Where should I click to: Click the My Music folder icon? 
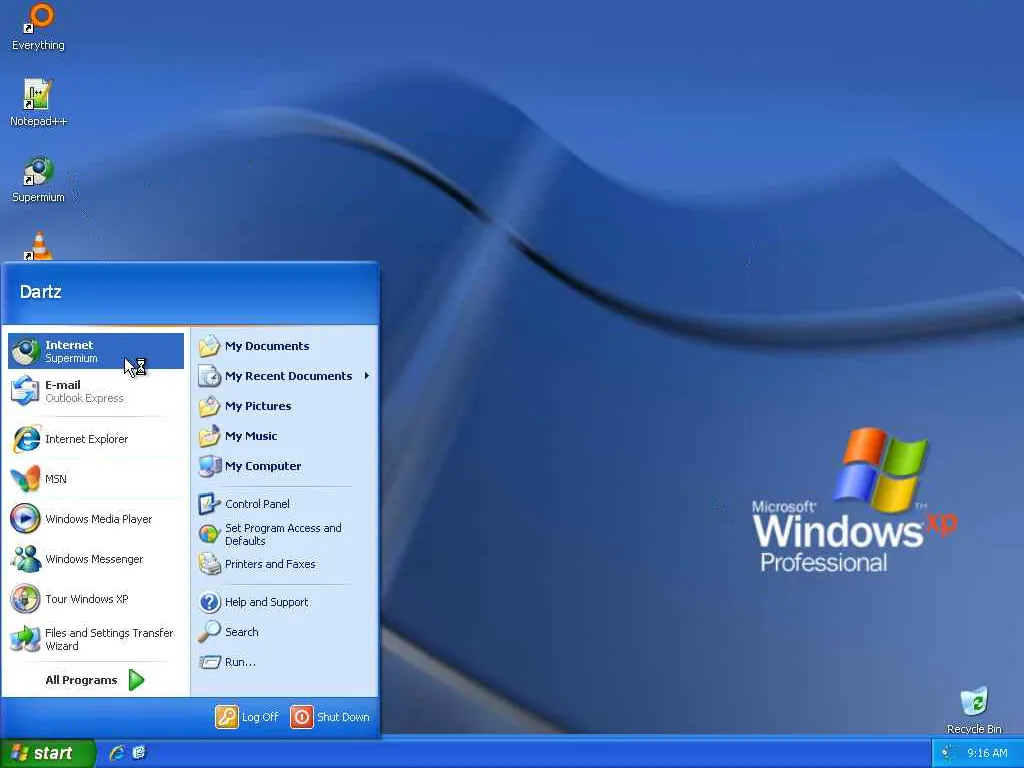[210, 436]
